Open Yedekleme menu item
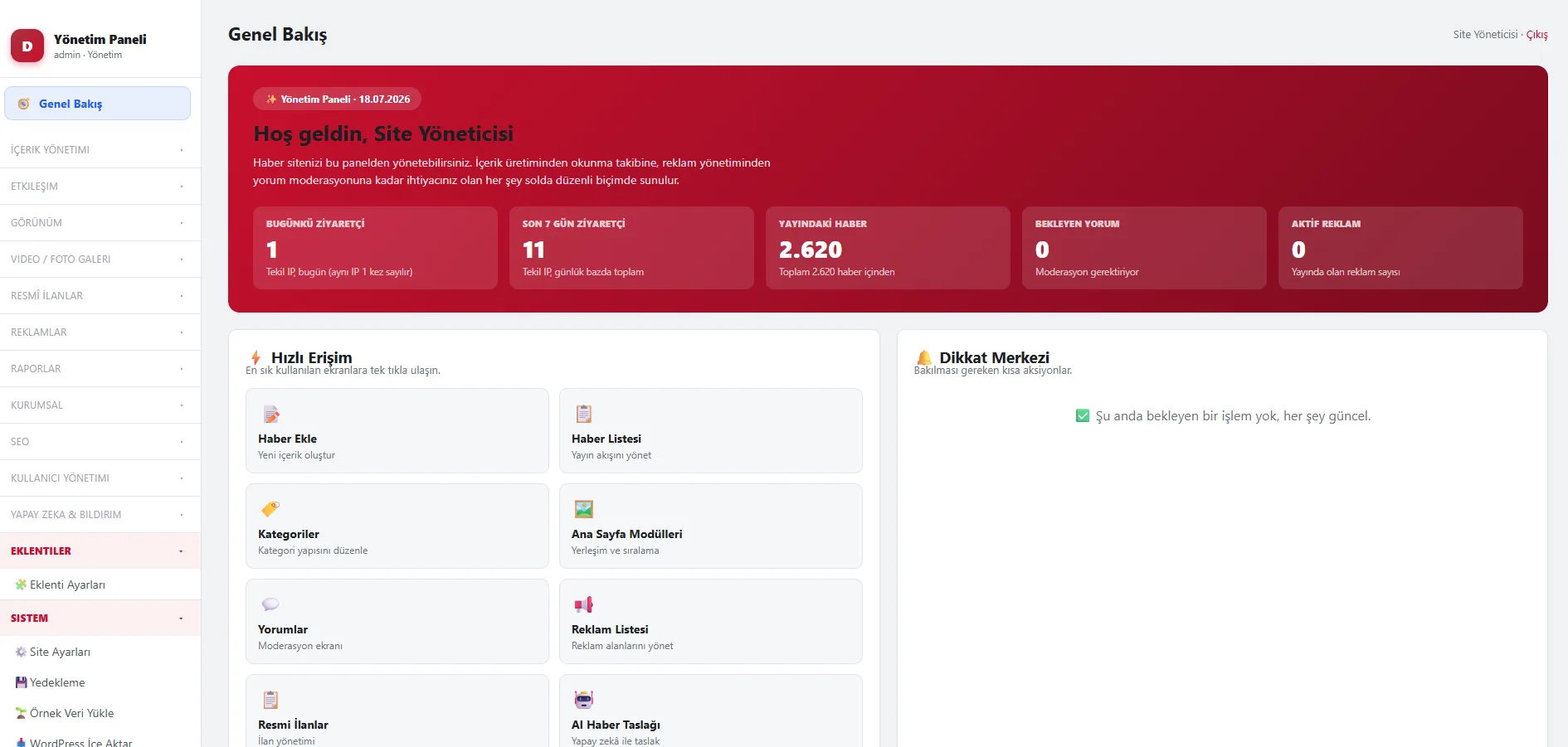The width and height of the screenshot is (1568, 747). (100, 682)
